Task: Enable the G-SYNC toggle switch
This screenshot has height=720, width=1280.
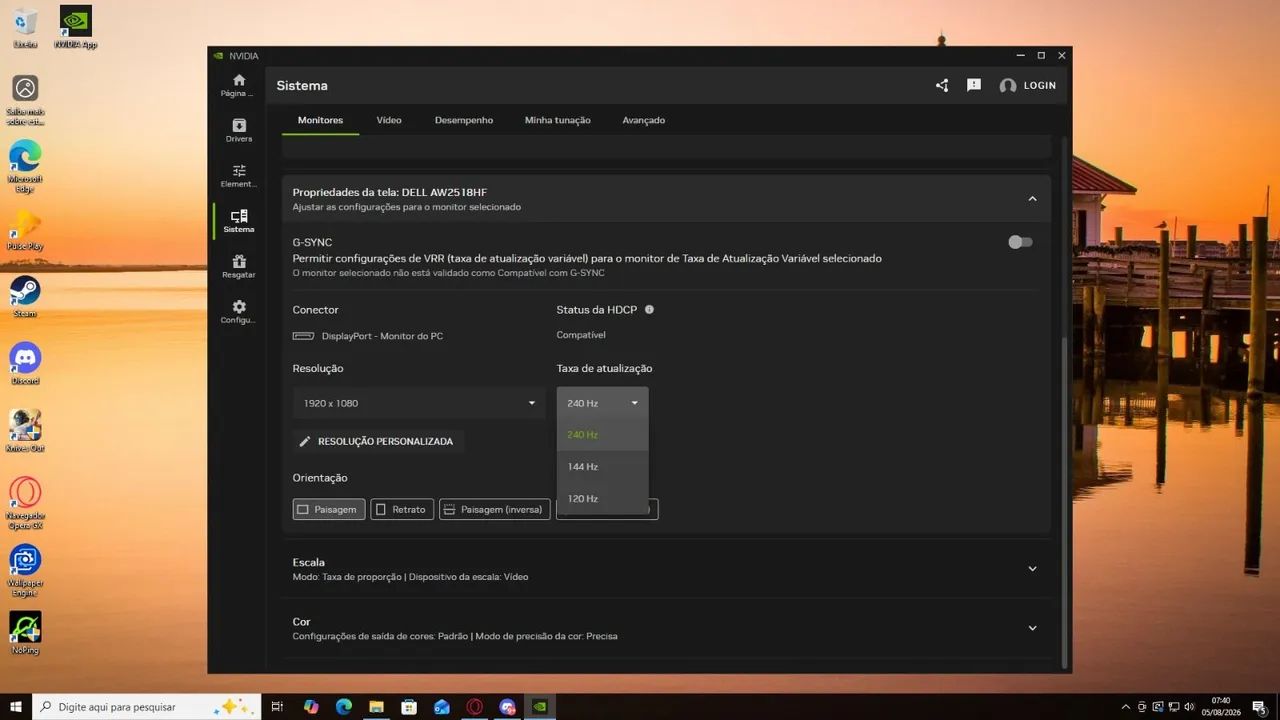Action: pyautogui.click(x=1020, y=242)
